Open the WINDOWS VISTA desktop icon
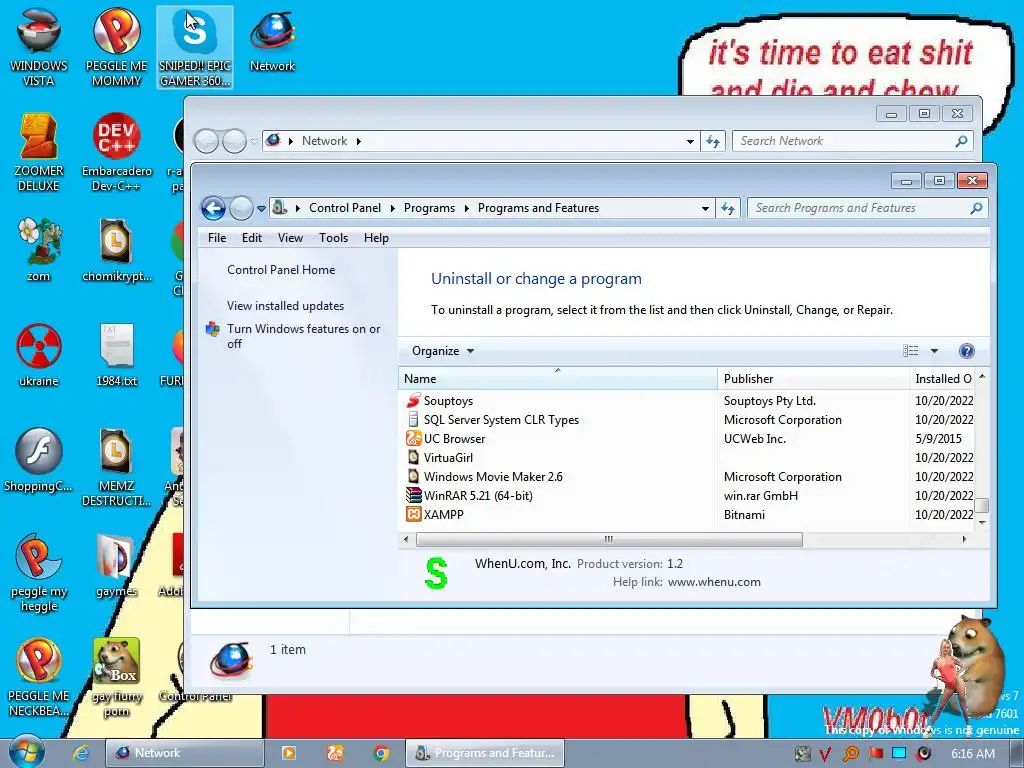 (x=39, y=48)
